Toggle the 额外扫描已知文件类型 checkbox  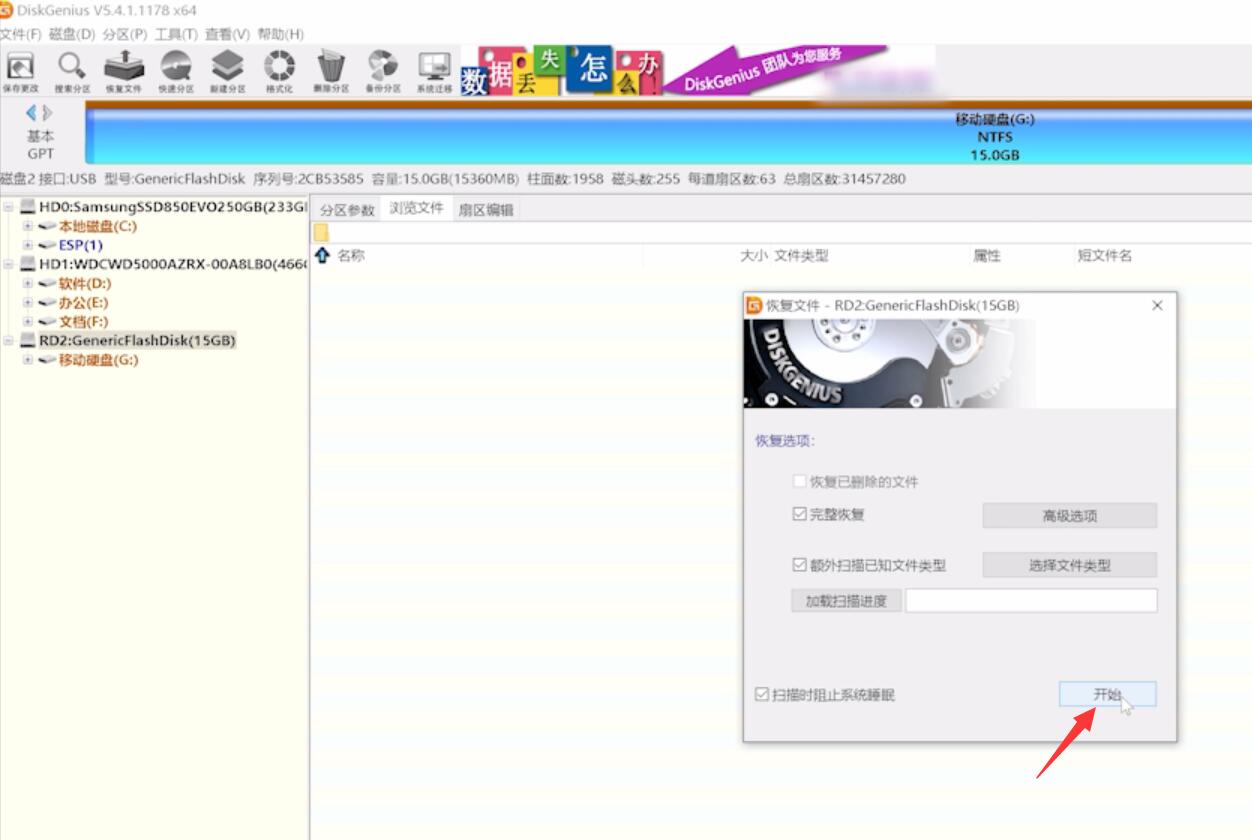pos(799,565)
